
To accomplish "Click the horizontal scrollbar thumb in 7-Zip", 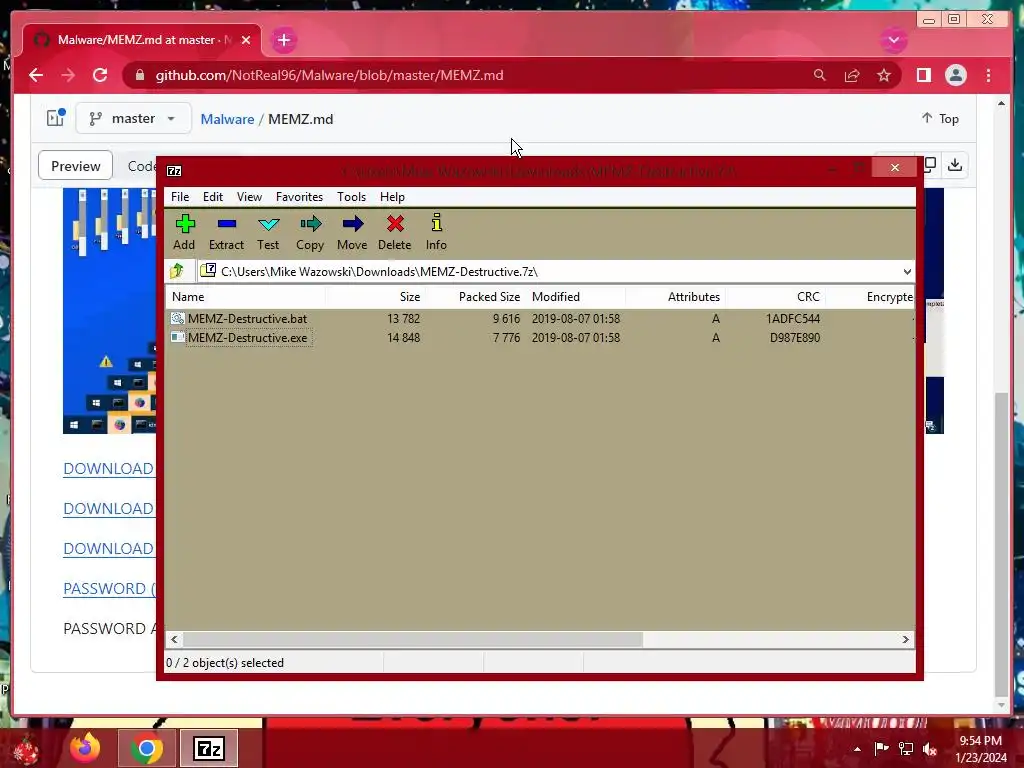I will tap(413, 639).
